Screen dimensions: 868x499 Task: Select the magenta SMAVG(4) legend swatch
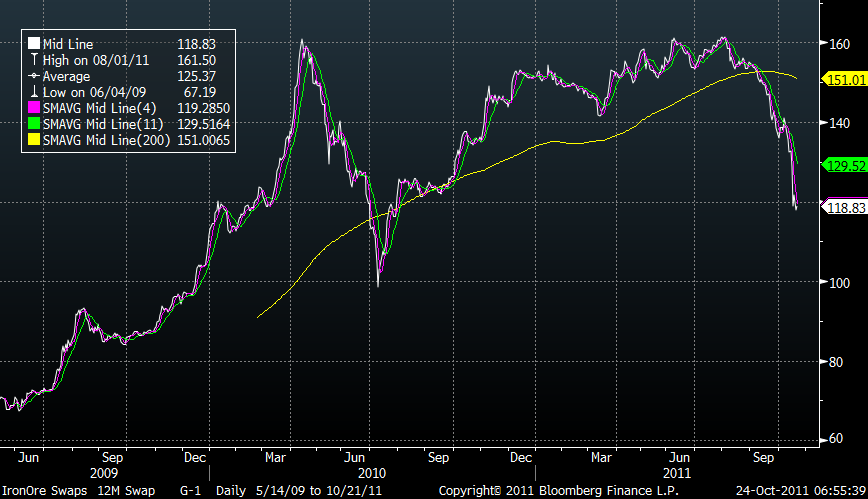pos(33,108)
